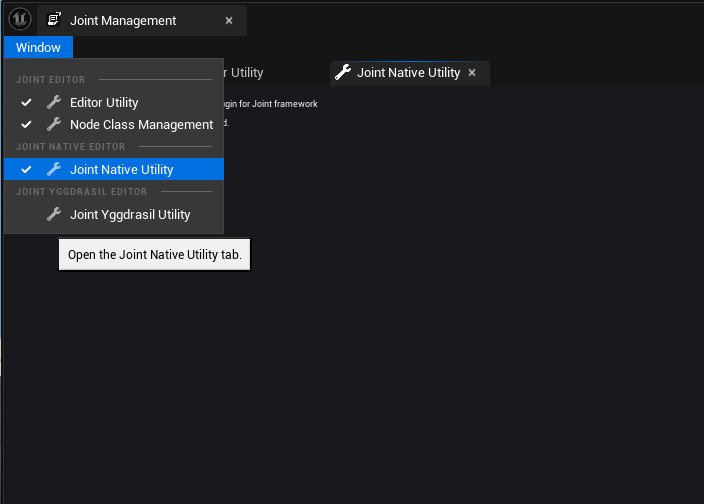This screenshot has height=504, width=704.
Task: Open the Window menu
Action: click(38, 47)
